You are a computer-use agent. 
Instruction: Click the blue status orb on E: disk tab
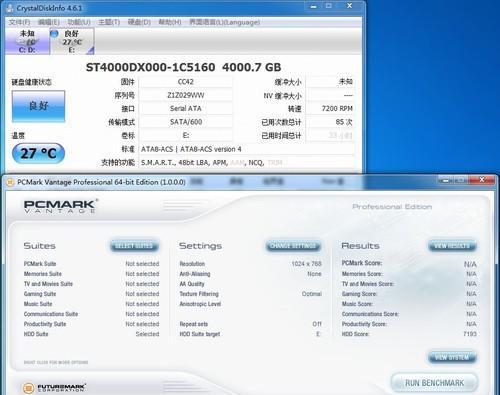point(54,33)
